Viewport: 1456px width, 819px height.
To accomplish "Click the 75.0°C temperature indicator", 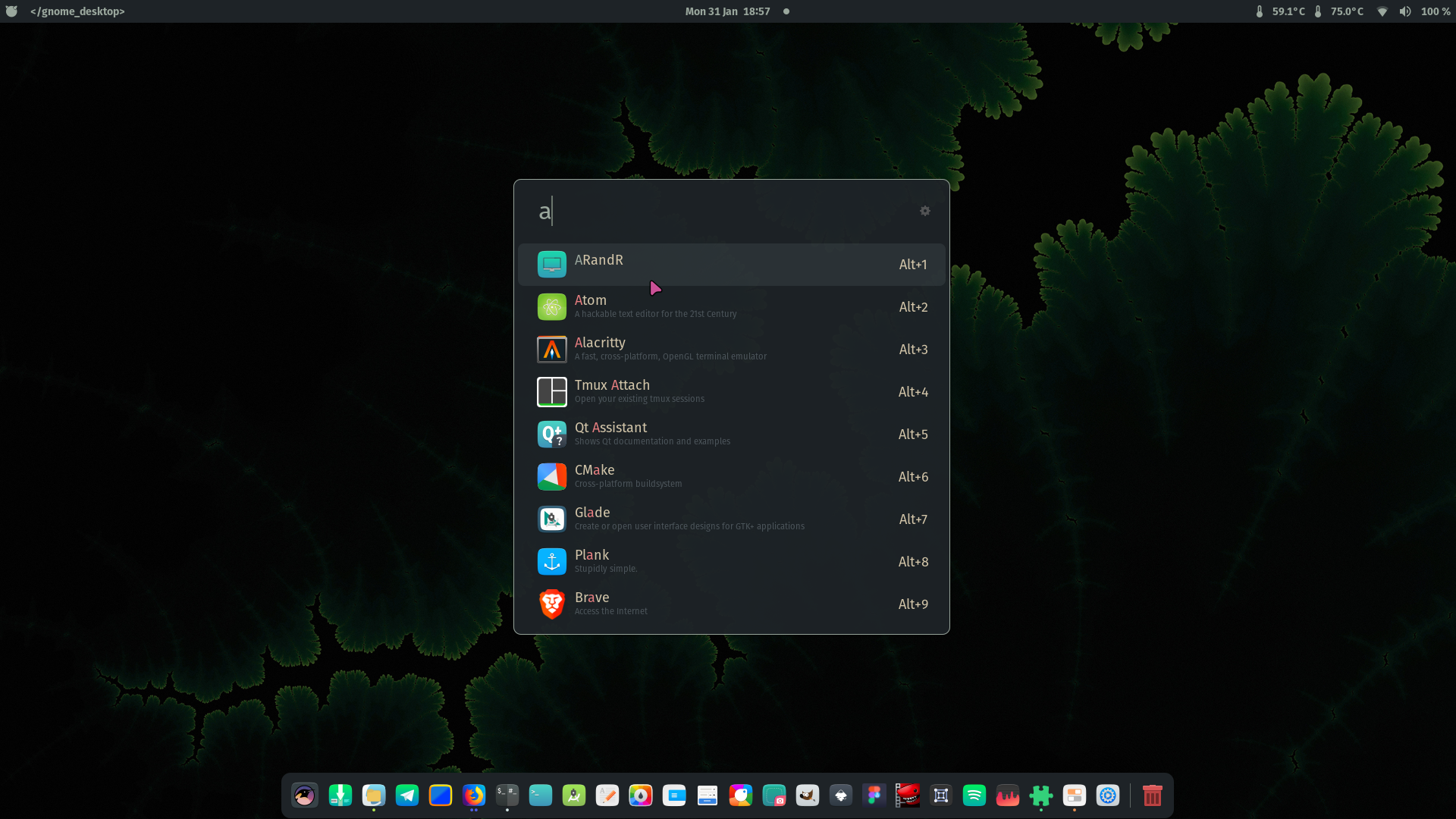I will point(1338,11).
